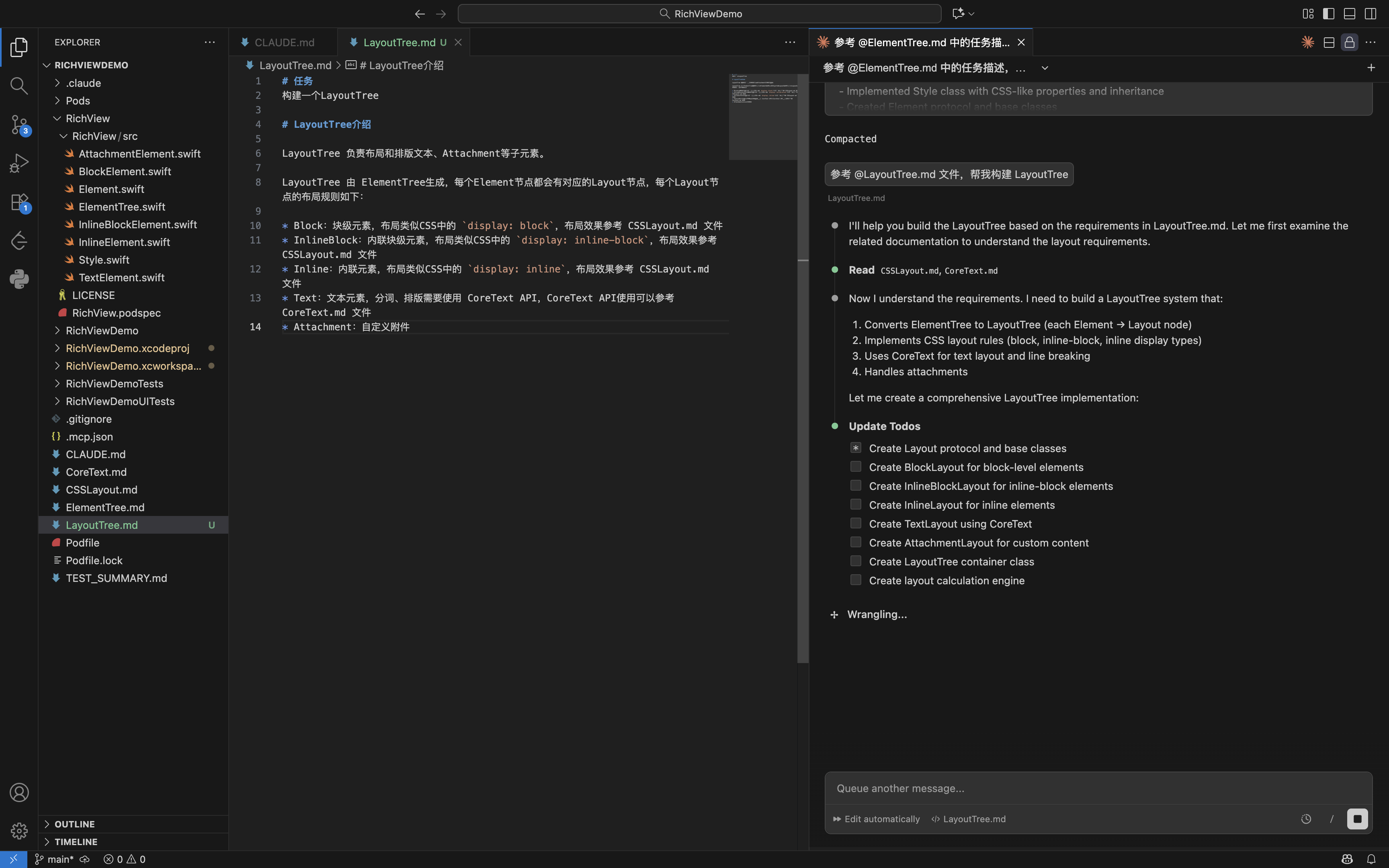Image resolution: width=1389 pixels, height=868 pixels.
Task: Open the chat title dropdown chevron
Action: pyautogui.click(x=1045, y=68)
